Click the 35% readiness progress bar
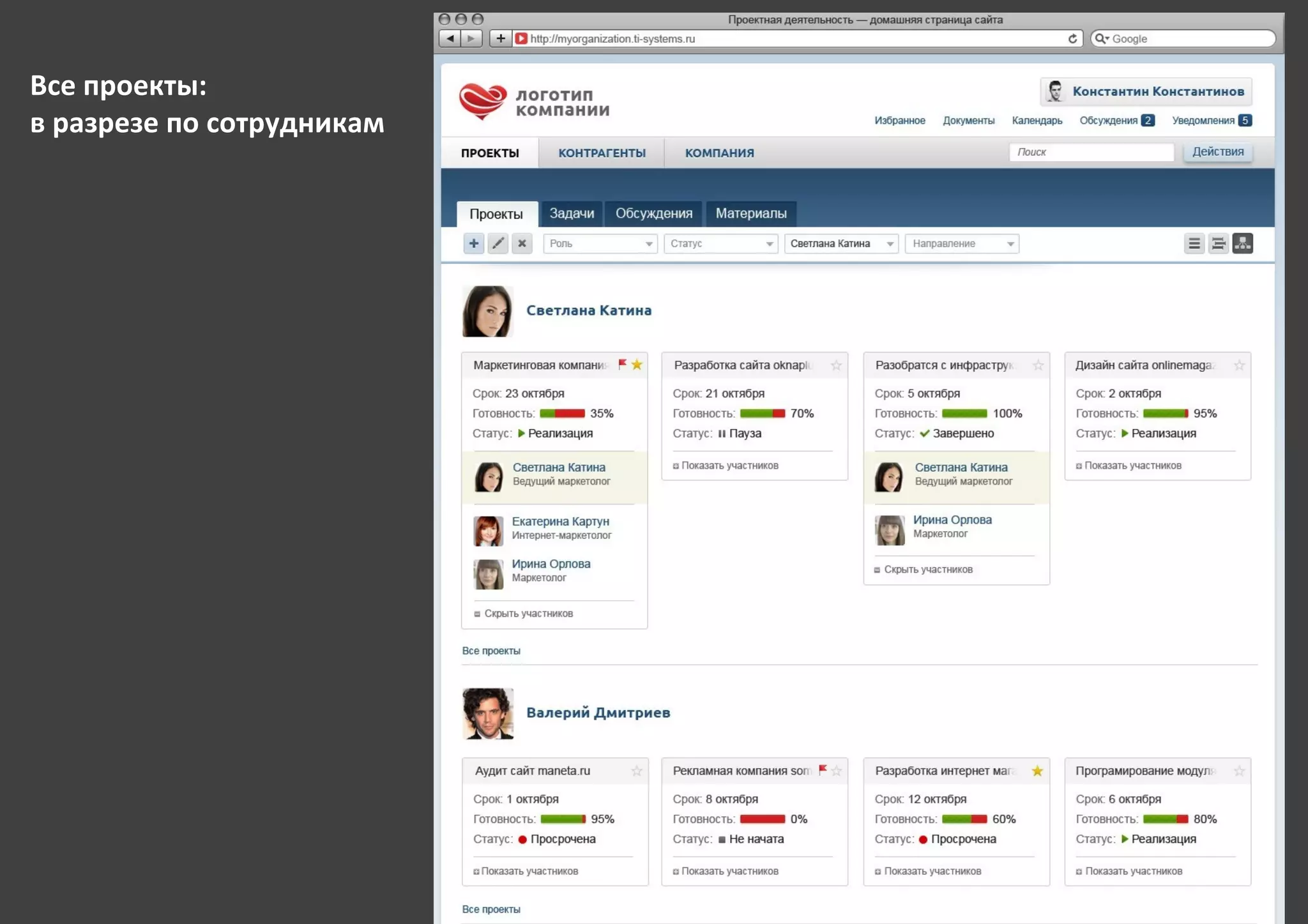1308x924 pixels. click(562, 413)
